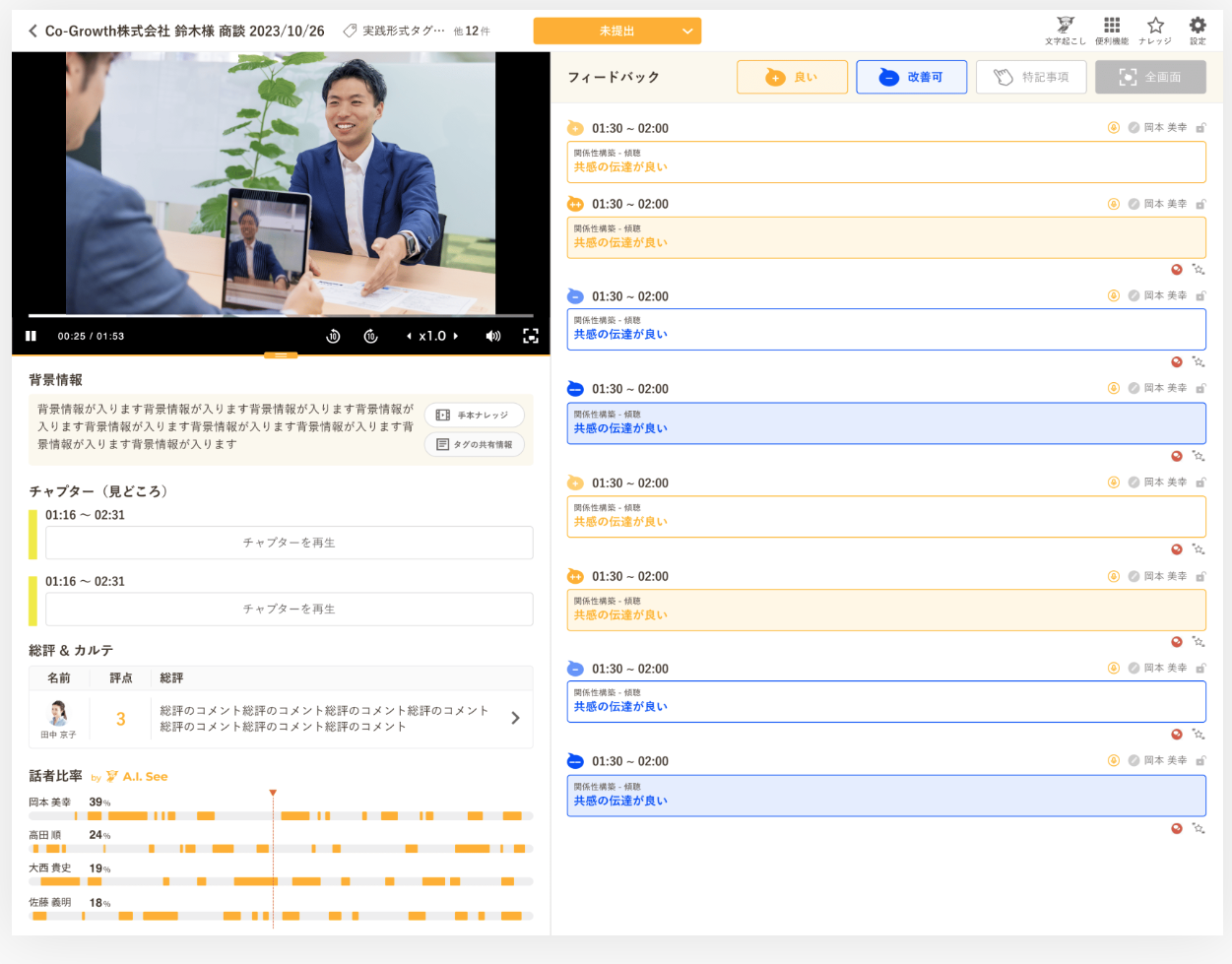Expand 田中 京子's review row chevron
1232x964 pixels.
tap(515, 719)
